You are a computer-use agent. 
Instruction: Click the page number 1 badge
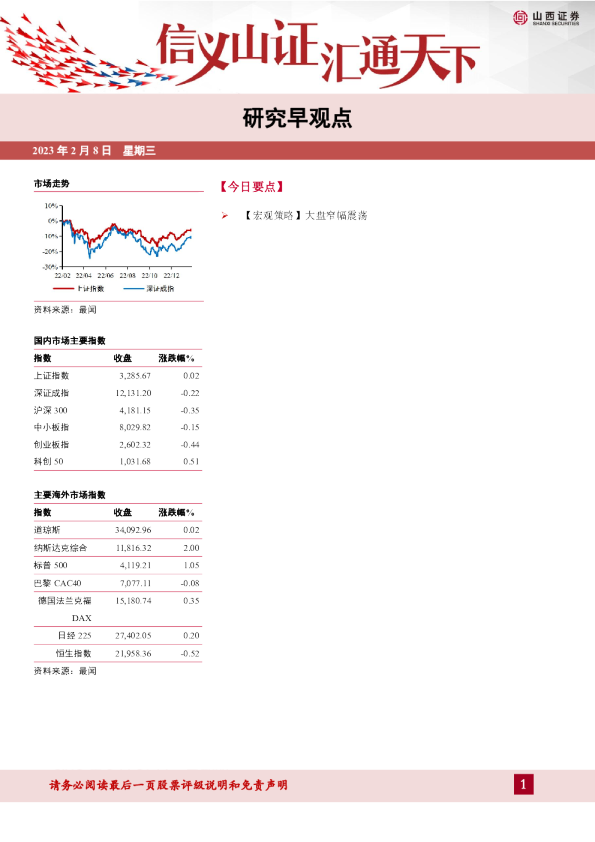tap(524, 785)
